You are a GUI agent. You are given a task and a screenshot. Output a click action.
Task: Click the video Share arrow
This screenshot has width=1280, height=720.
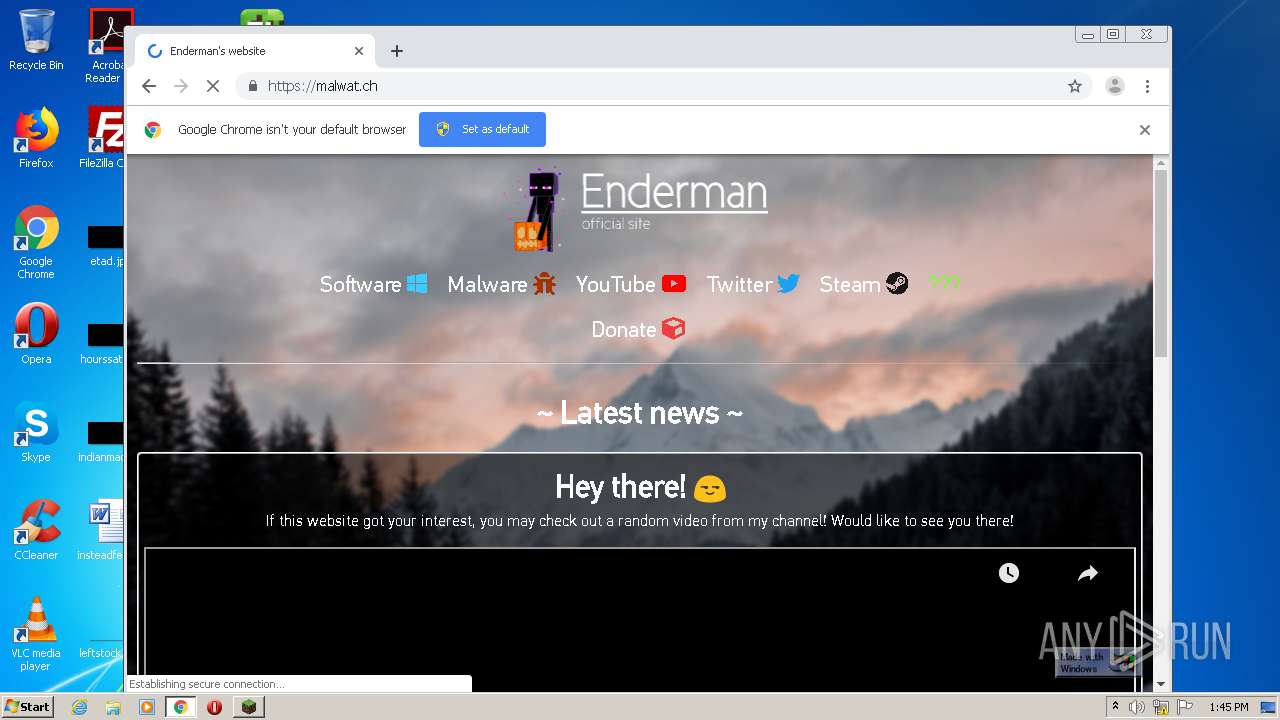click(1088, 573)
